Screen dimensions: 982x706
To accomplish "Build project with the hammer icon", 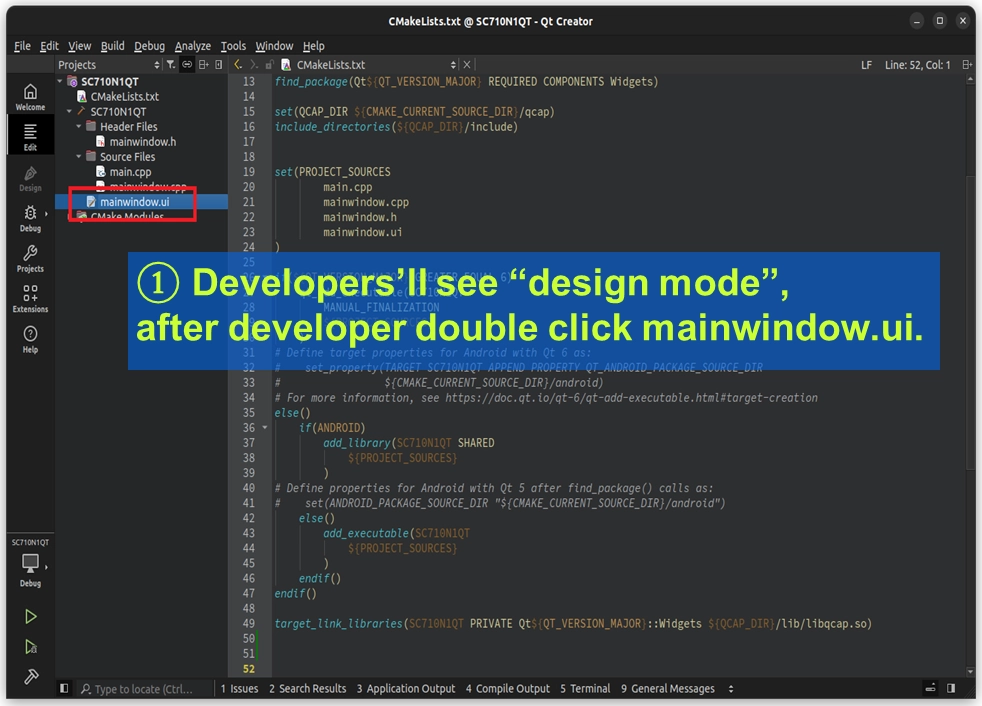I will (31, 677).
